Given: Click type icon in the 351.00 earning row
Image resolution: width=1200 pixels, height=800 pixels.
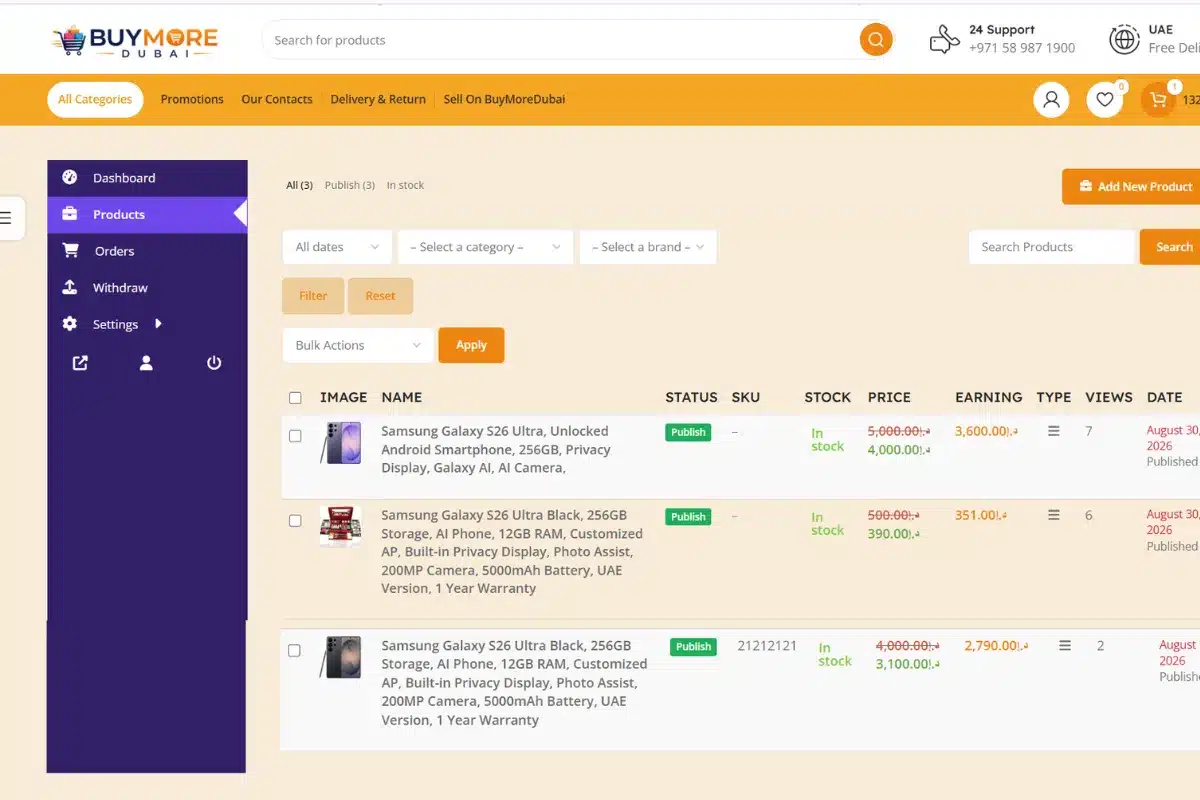Looking at the screenshot, I should 1053,515.
